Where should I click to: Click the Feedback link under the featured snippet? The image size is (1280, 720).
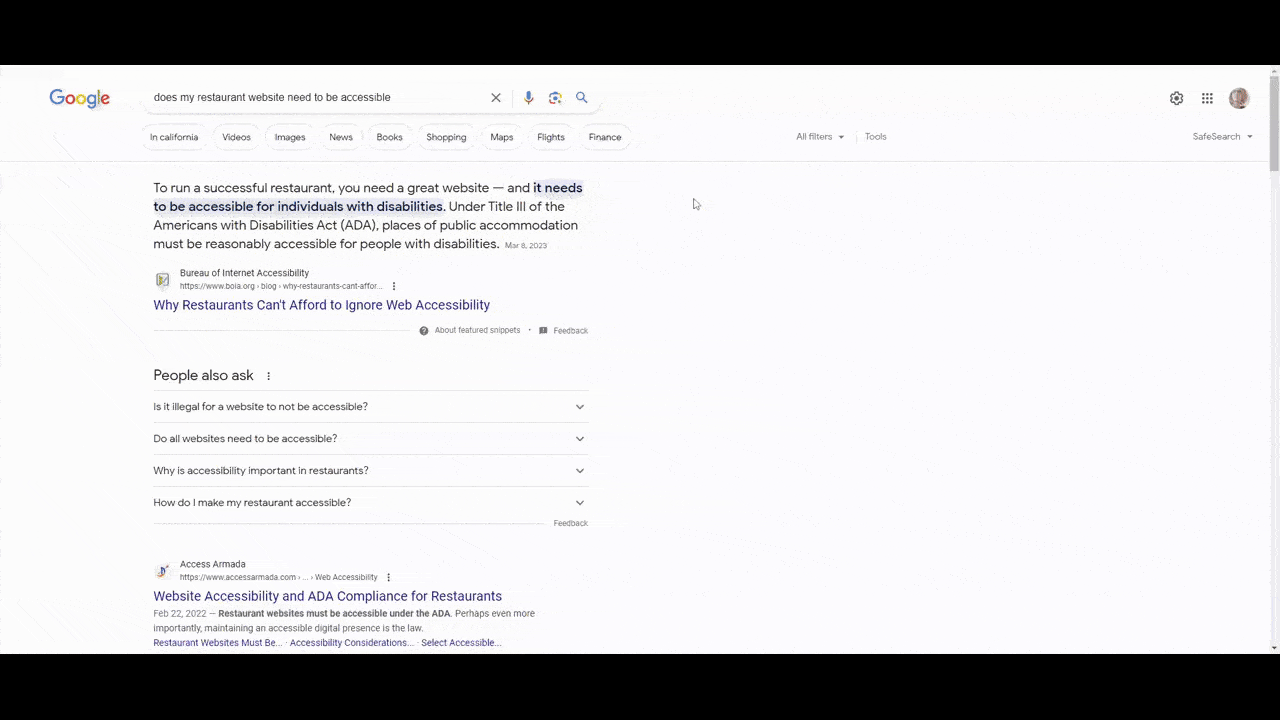[571, 331]
